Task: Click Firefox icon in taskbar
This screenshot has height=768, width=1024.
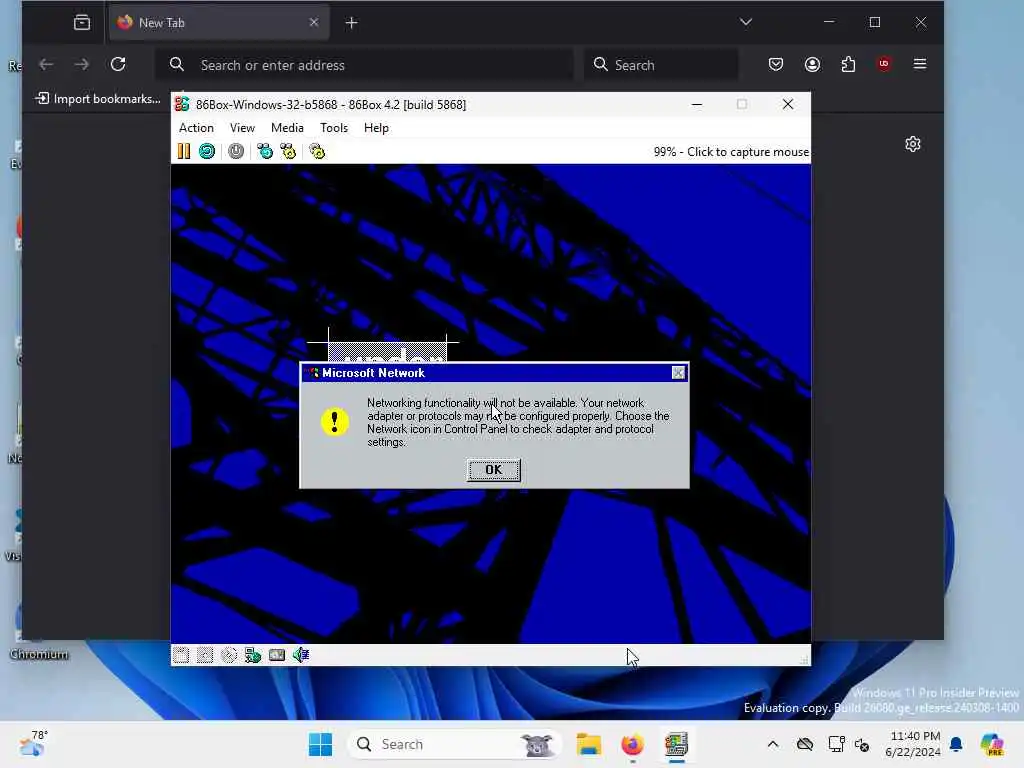Action: tap(632, 744)
